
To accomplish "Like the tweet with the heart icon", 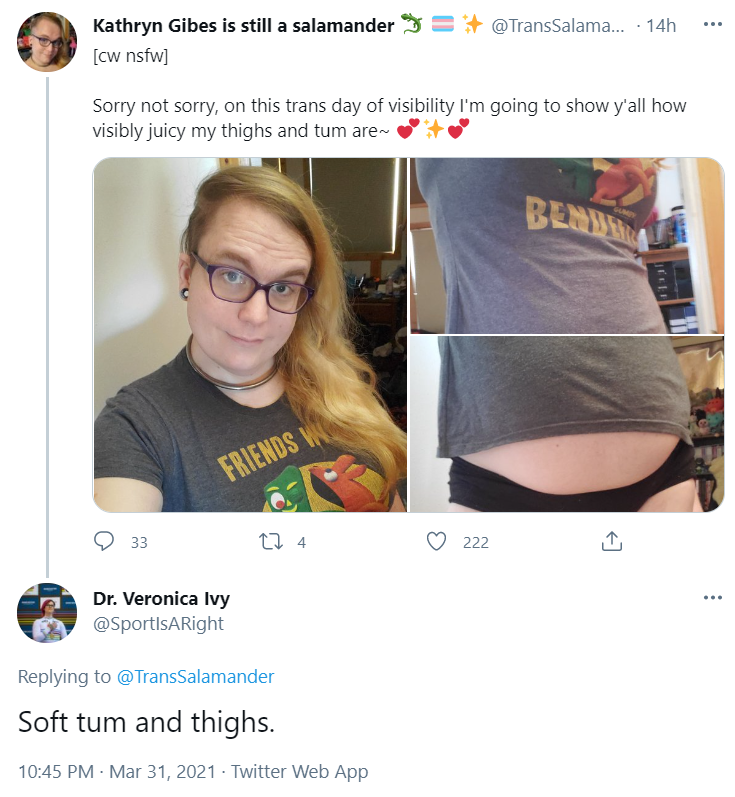I will coord(436,542).
